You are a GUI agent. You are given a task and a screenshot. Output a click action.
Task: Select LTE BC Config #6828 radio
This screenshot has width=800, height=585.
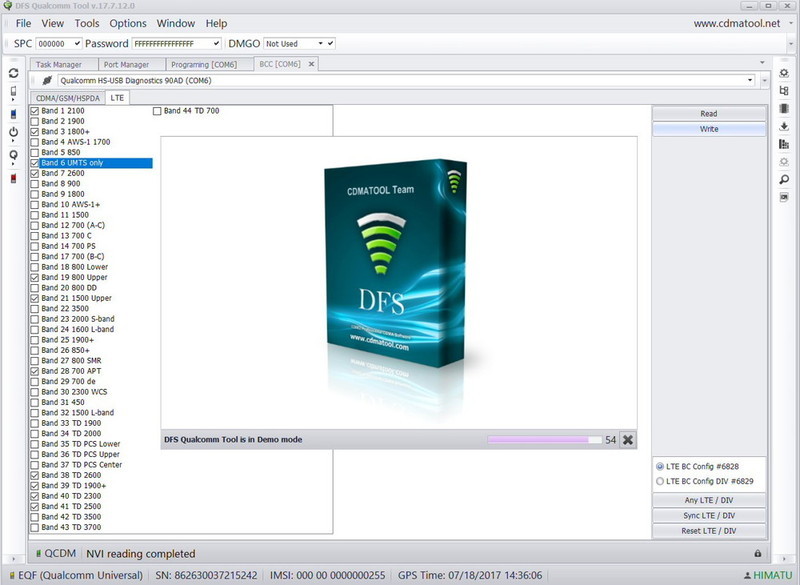pos(660,466)
